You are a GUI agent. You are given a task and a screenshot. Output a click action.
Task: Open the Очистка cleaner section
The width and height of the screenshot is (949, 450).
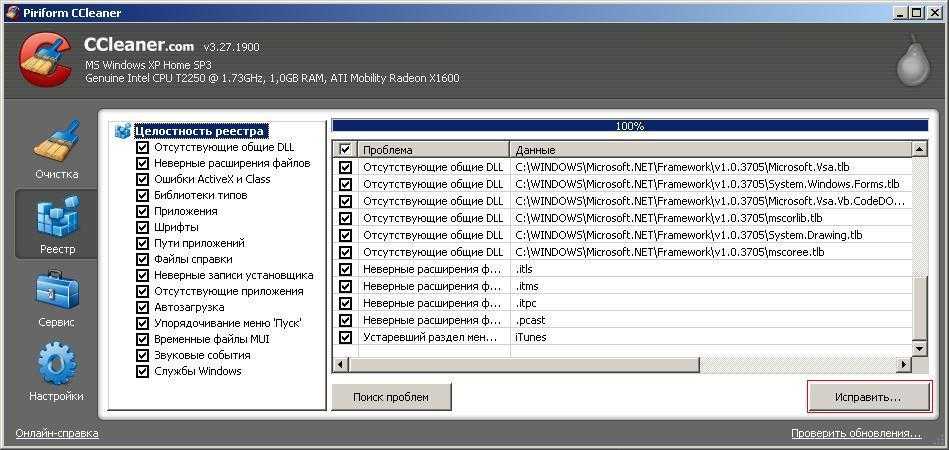(x=56, y=151)
